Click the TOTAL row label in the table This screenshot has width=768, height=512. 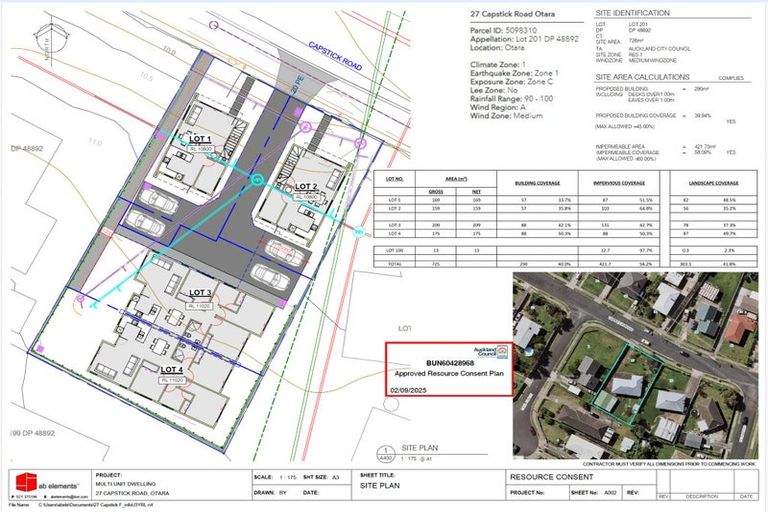pos(394,264)
